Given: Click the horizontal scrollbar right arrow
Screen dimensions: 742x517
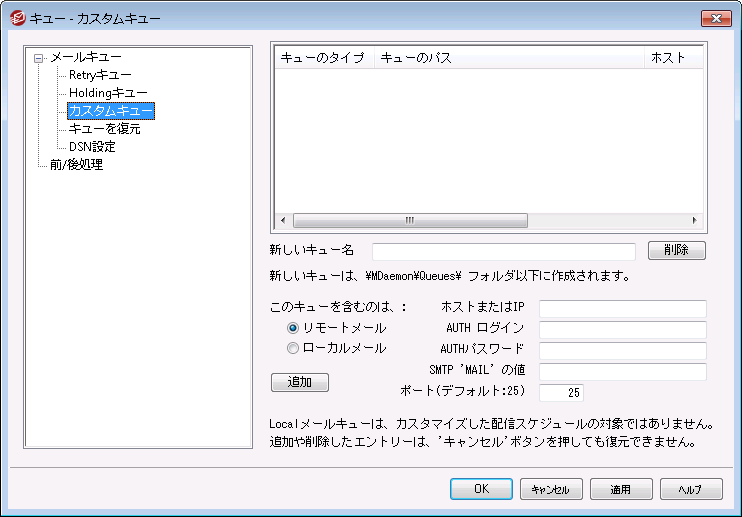Looking at the screenshot, I should 695,220.
